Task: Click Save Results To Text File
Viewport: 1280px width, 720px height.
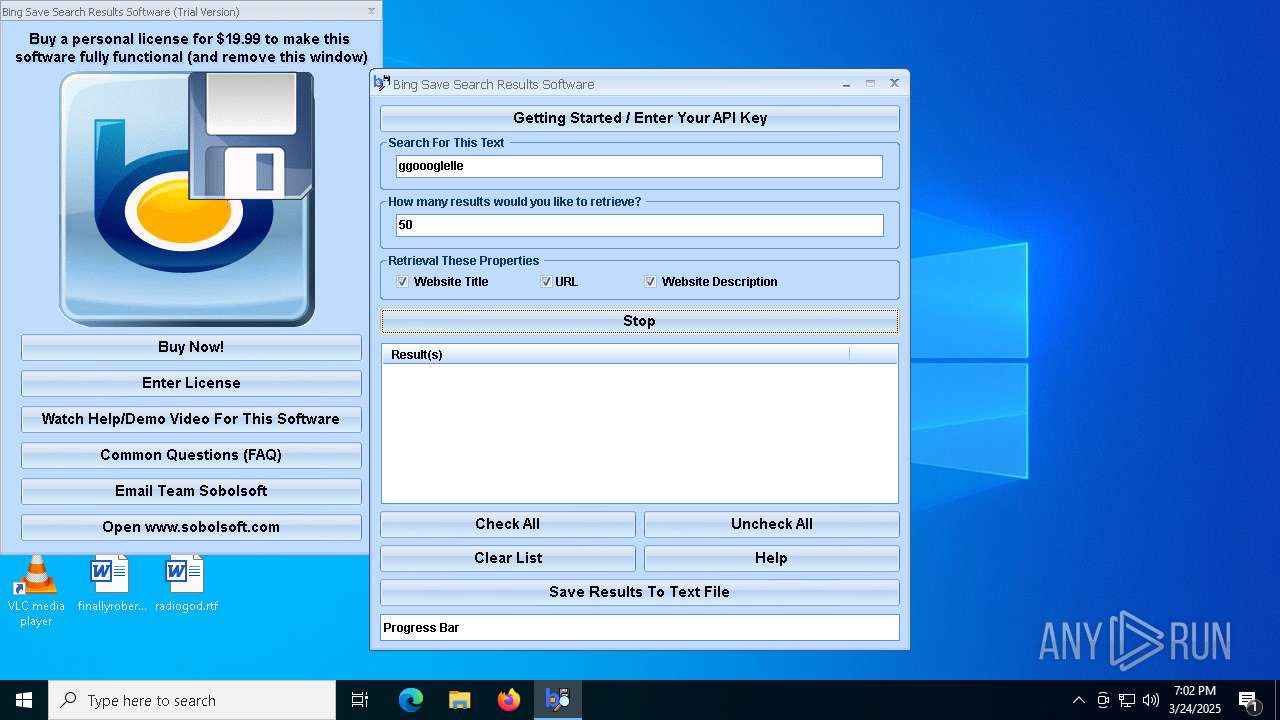Action: click(x=640, y=592)
